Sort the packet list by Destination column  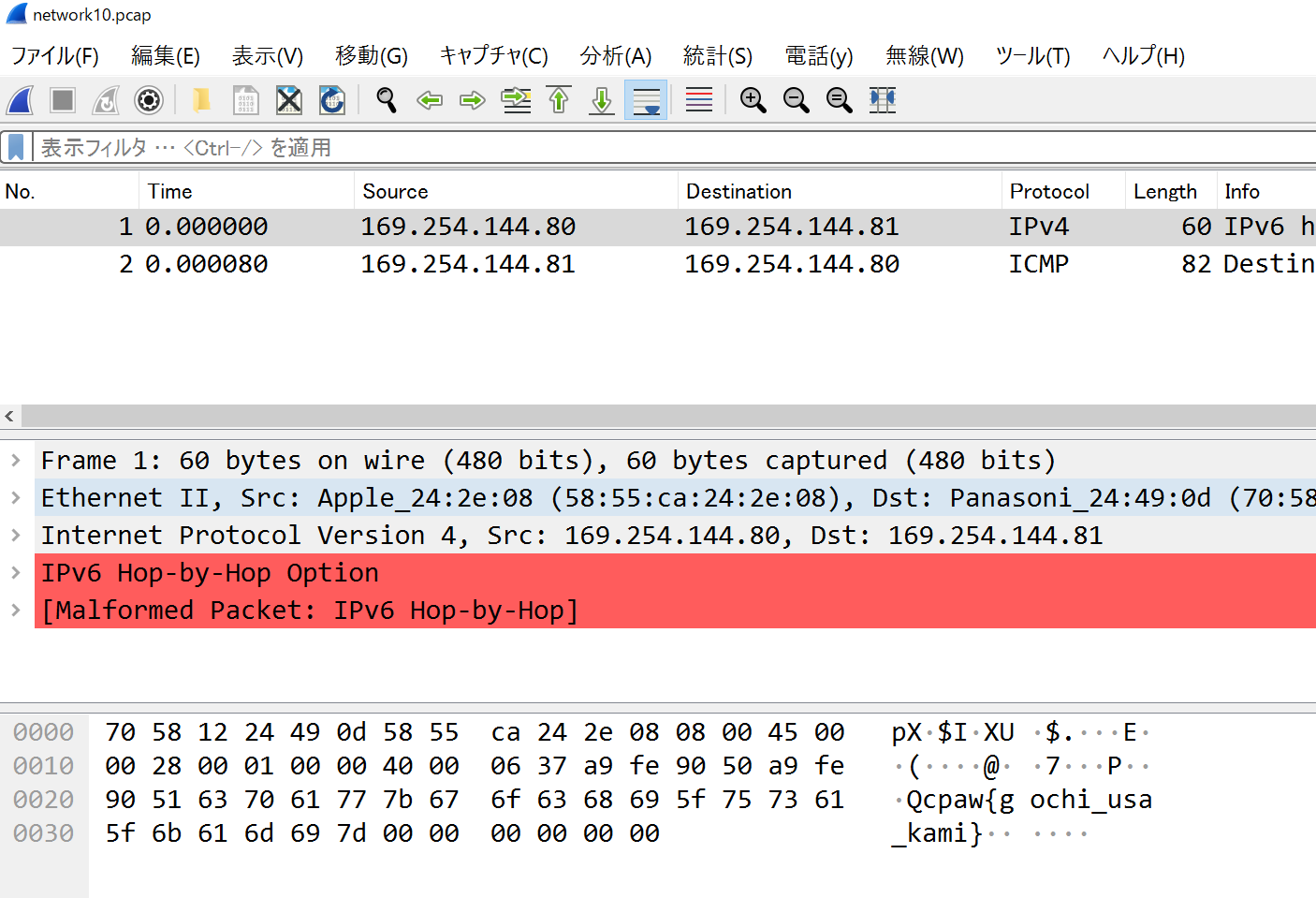(x=841, y=191)
